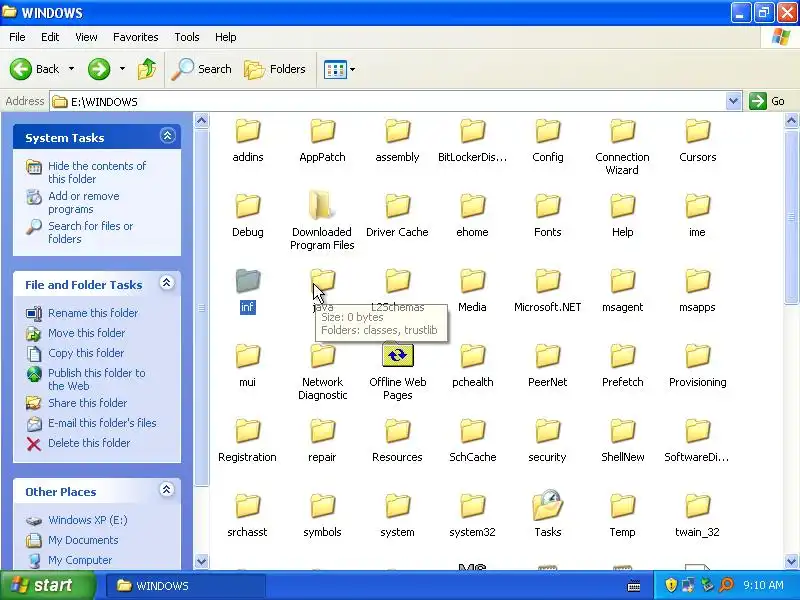The image size is (800, 600).
Task: Select the Tasks scheduled folder icon
Action: (547, 505)
